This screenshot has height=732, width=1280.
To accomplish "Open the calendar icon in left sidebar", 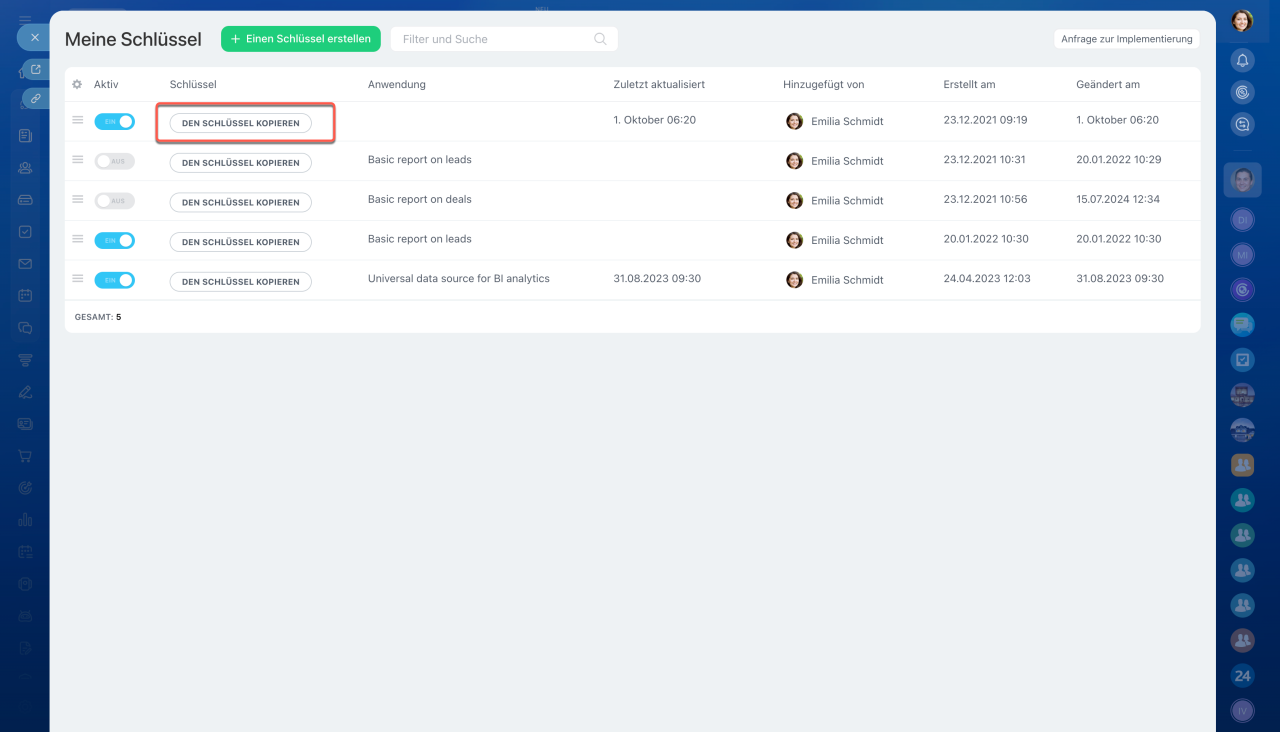I will [x=25, y=296].
